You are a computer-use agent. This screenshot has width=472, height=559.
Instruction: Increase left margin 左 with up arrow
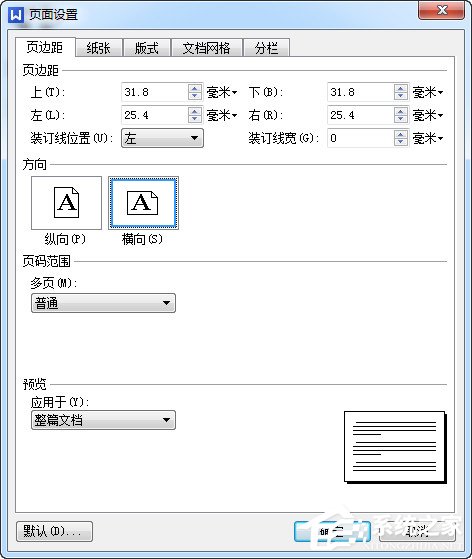tap(195, 111)
